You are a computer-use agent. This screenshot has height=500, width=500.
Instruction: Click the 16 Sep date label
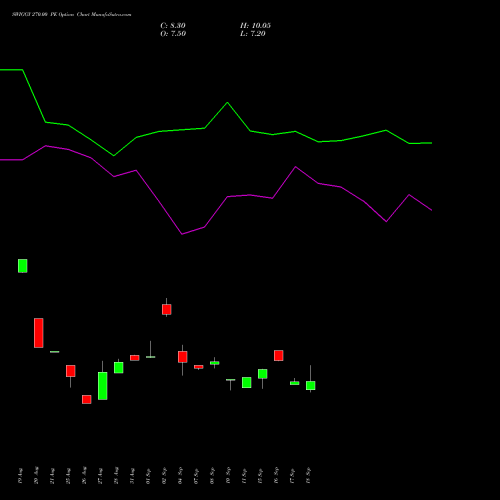point(277,476)
